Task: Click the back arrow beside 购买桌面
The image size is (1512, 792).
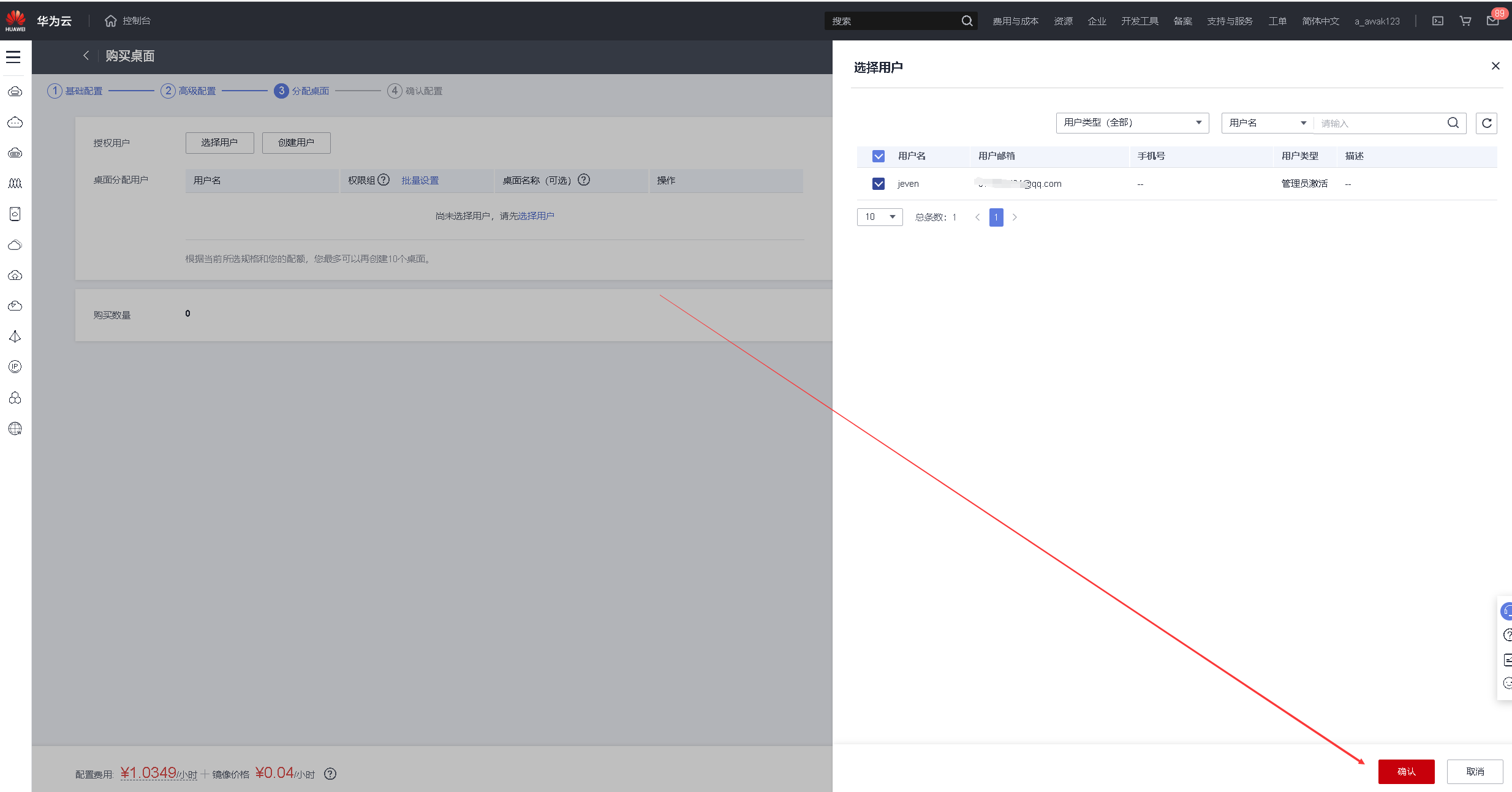Action: 86,56
